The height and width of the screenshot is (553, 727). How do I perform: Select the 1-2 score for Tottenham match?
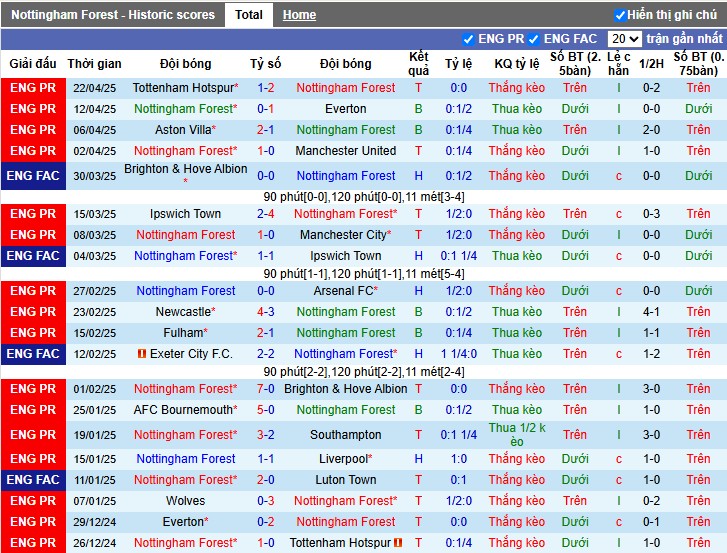[266, 88]
